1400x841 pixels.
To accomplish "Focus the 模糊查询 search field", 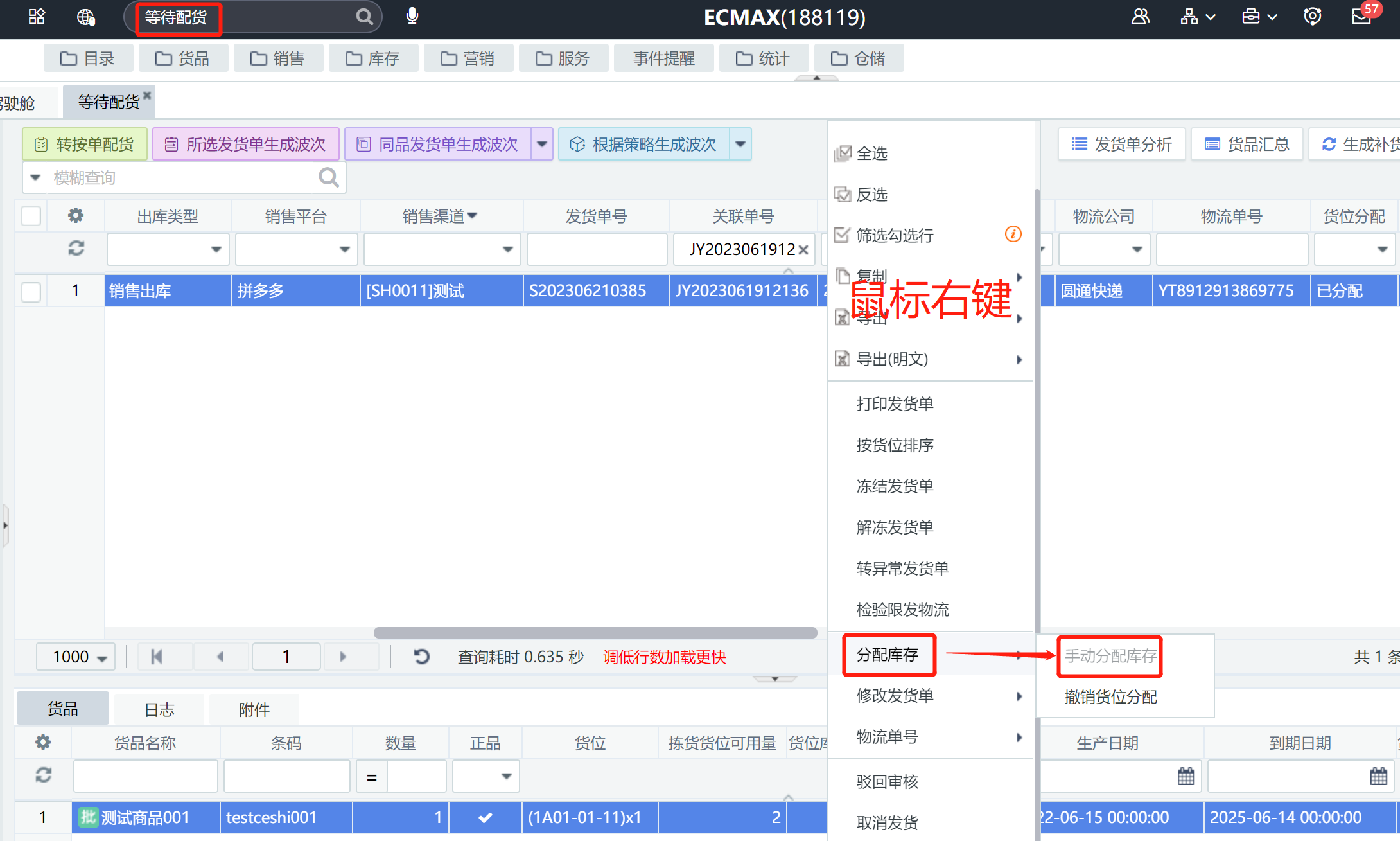I will [x=183, y=177].
